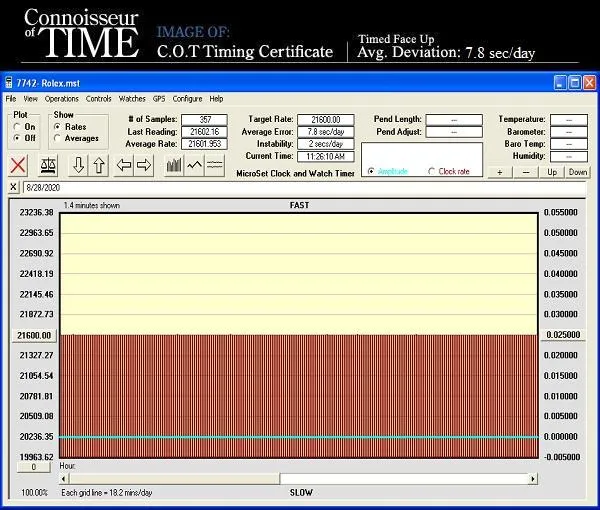The width and height of the screenshot is (600, 510).
Task: Click the minus (–) button
Action: click(x=526, y=172)
